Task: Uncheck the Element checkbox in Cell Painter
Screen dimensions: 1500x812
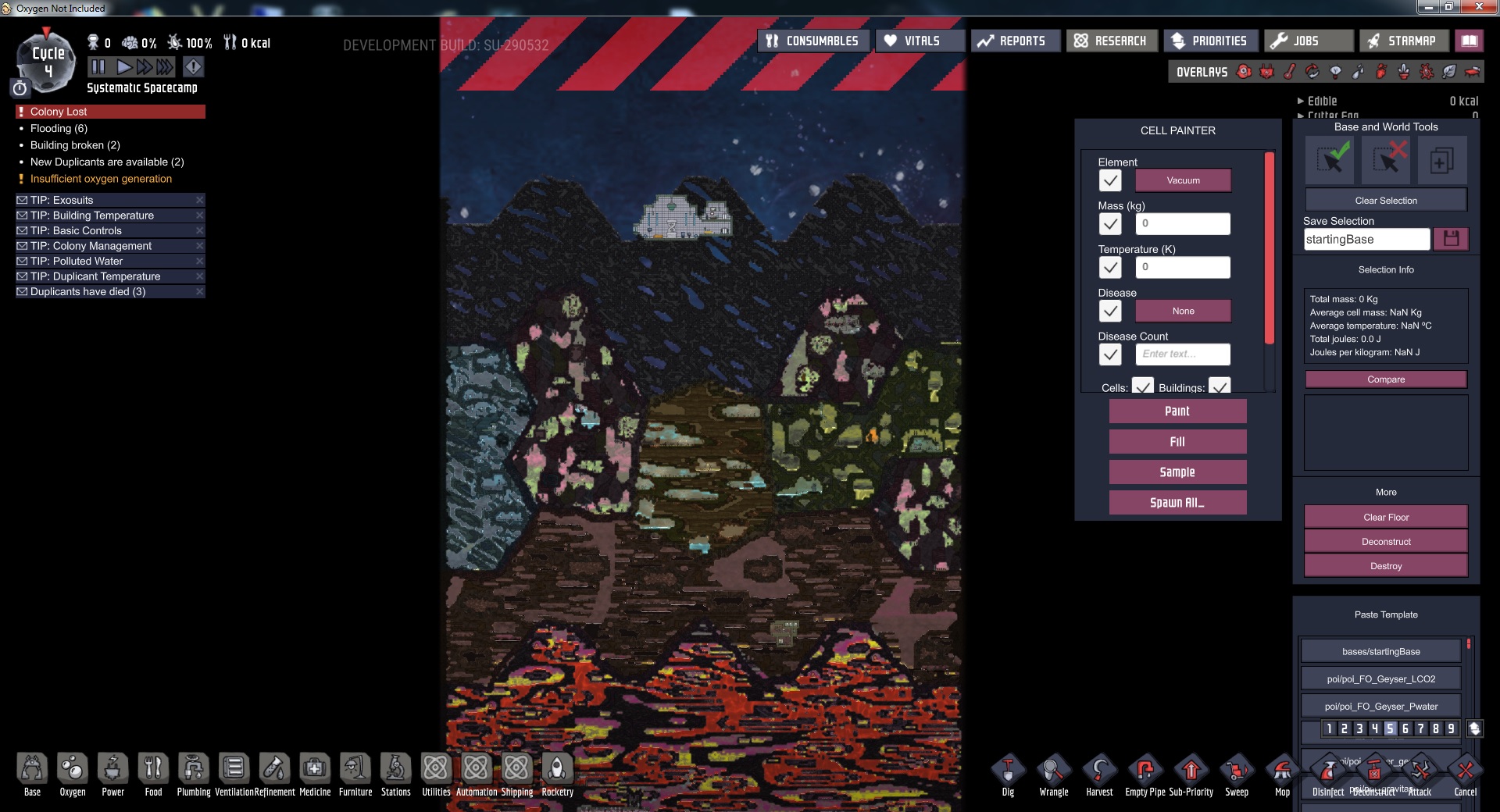Action: tap(1110, 180)
